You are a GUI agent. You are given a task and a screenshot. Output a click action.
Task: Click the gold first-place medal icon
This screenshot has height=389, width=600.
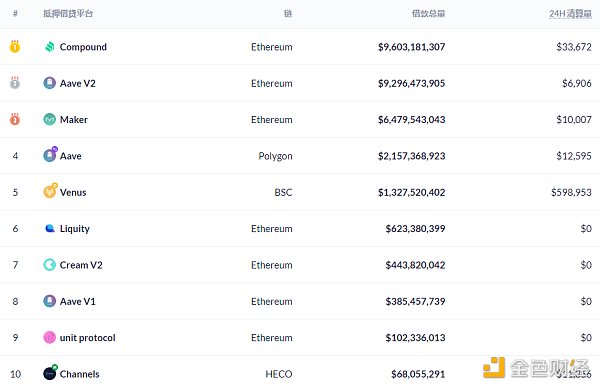pyautogui.click(x=15, y=46)
